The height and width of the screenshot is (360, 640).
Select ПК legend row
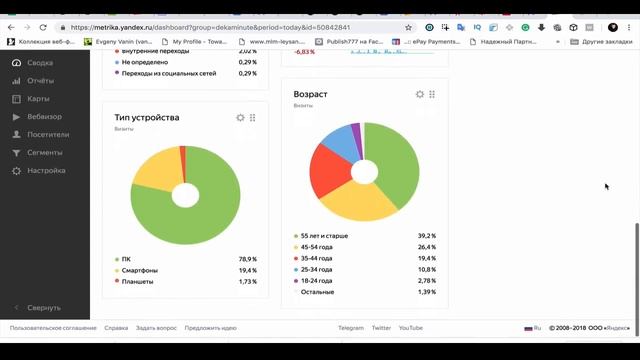(x=186, y=259)
